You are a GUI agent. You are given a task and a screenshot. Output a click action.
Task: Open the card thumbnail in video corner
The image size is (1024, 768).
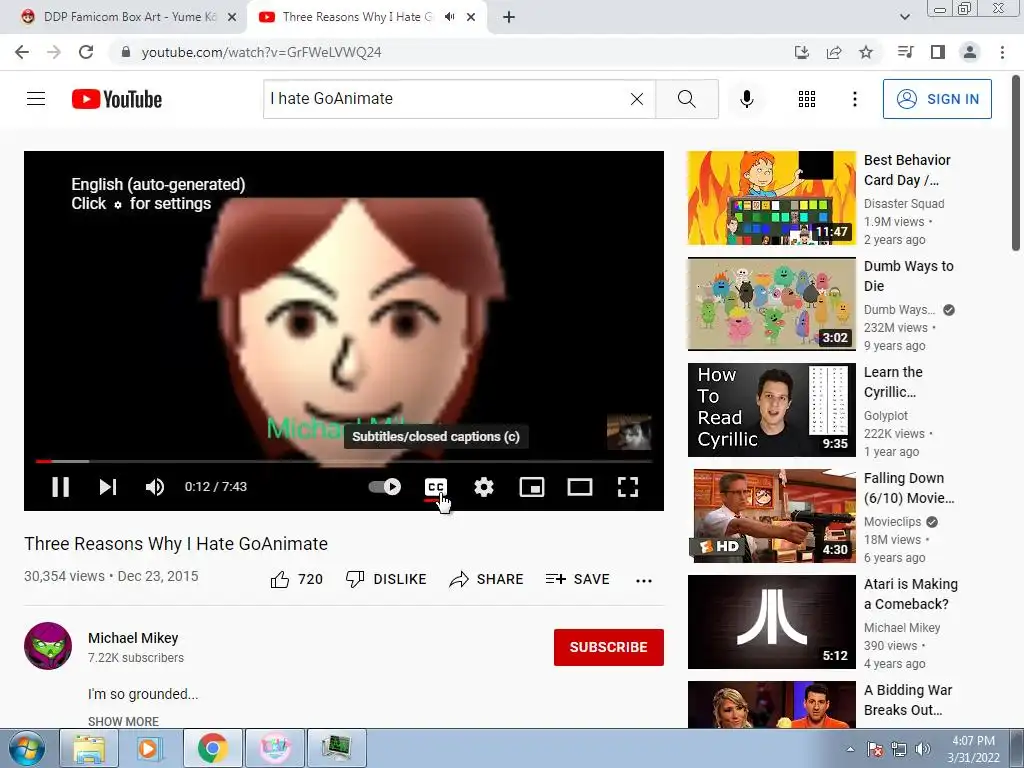pos(629,432)
